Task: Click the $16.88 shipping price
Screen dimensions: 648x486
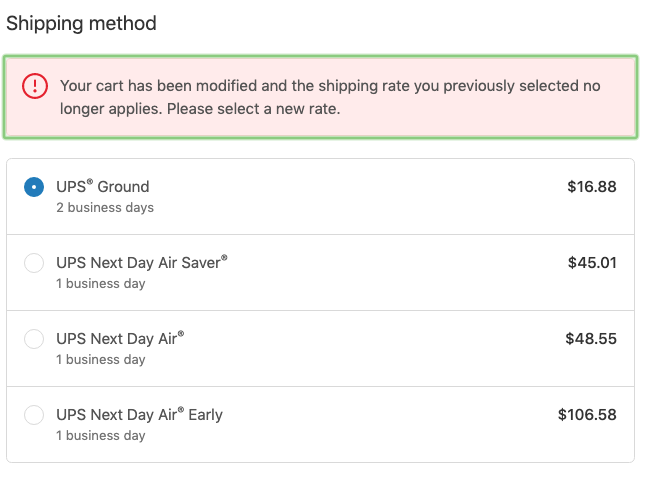Action: click(592, 186)
